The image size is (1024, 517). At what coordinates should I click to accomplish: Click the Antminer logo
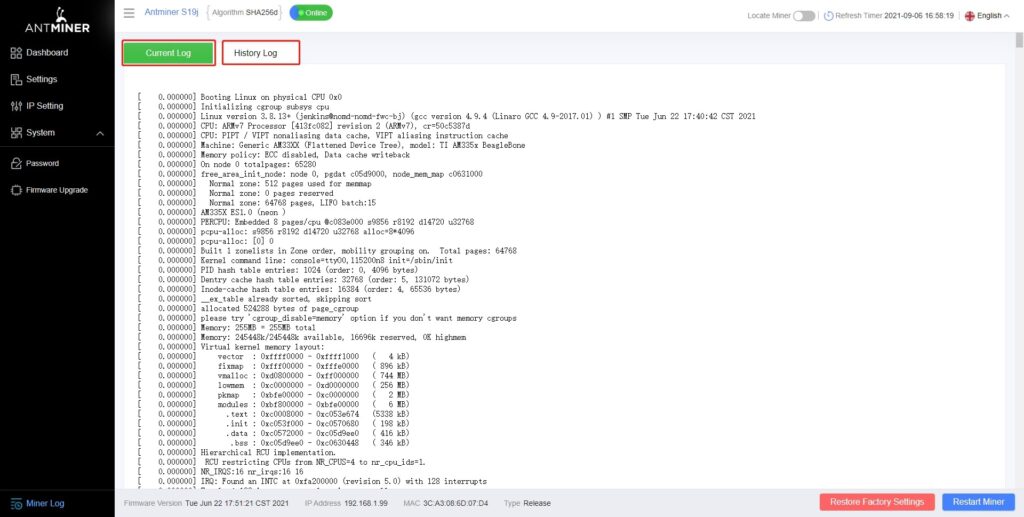(x=57, y=21)
